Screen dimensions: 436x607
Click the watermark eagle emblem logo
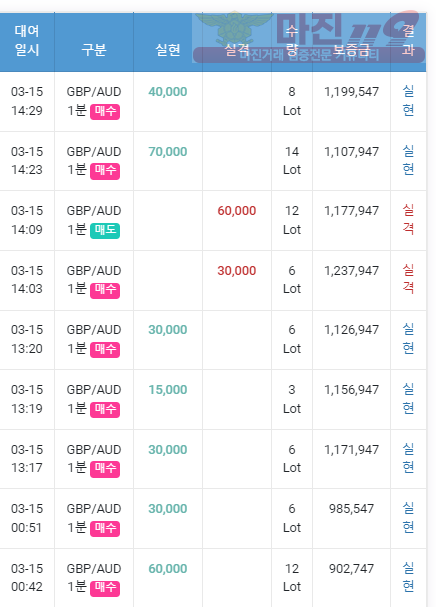coord(233,29)
